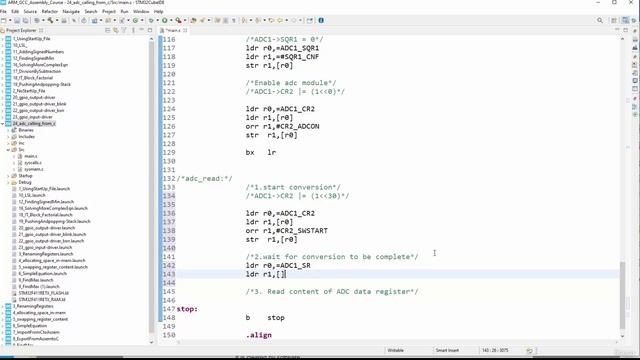Viewport: 640px width, 360px height.
Task: Click the magnifier Search icon at top right
Action: tap(600, 20)
